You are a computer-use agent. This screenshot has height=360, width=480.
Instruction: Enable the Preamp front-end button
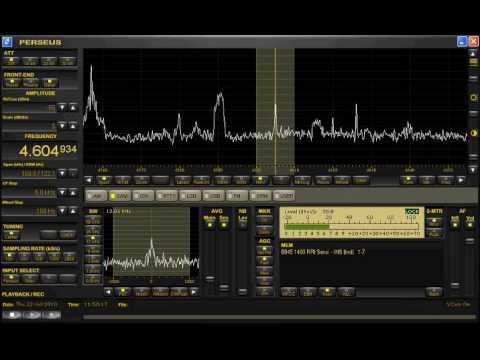coord(31,83)
